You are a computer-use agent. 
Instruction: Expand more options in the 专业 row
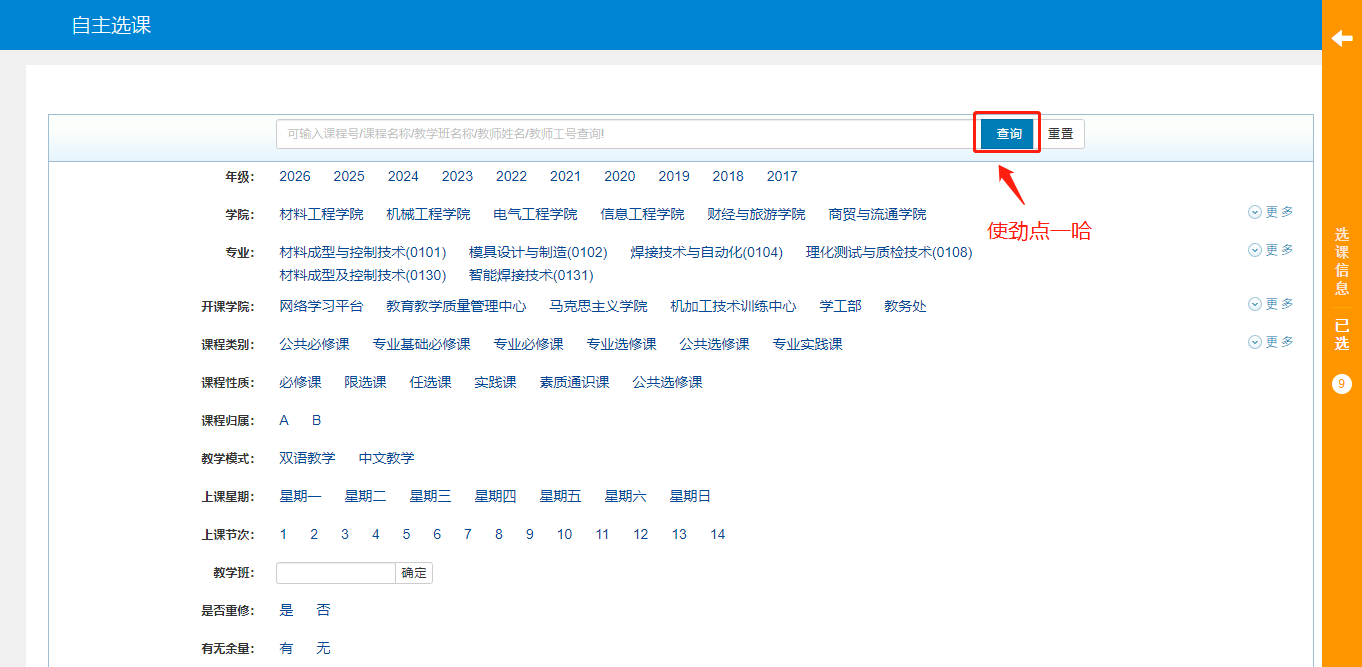[1270, 250]
